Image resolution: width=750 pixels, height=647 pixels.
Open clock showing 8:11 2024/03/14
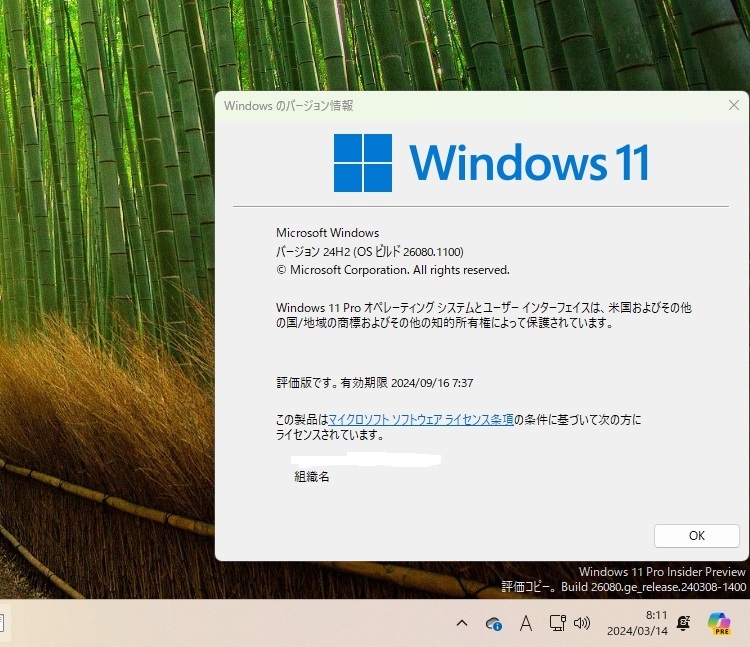click(637, 623)
